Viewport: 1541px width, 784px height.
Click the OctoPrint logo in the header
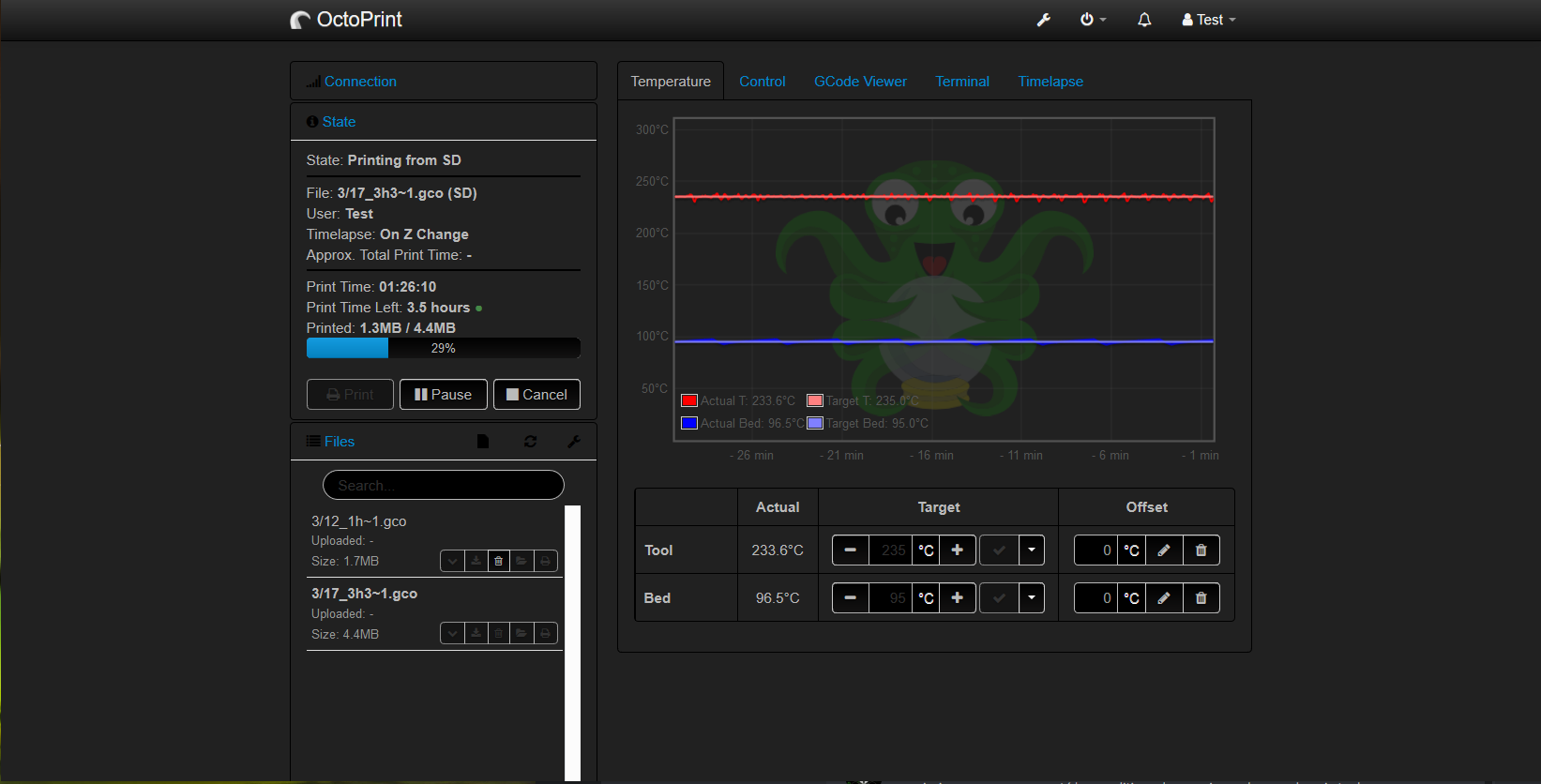click(x=346, y=20)
